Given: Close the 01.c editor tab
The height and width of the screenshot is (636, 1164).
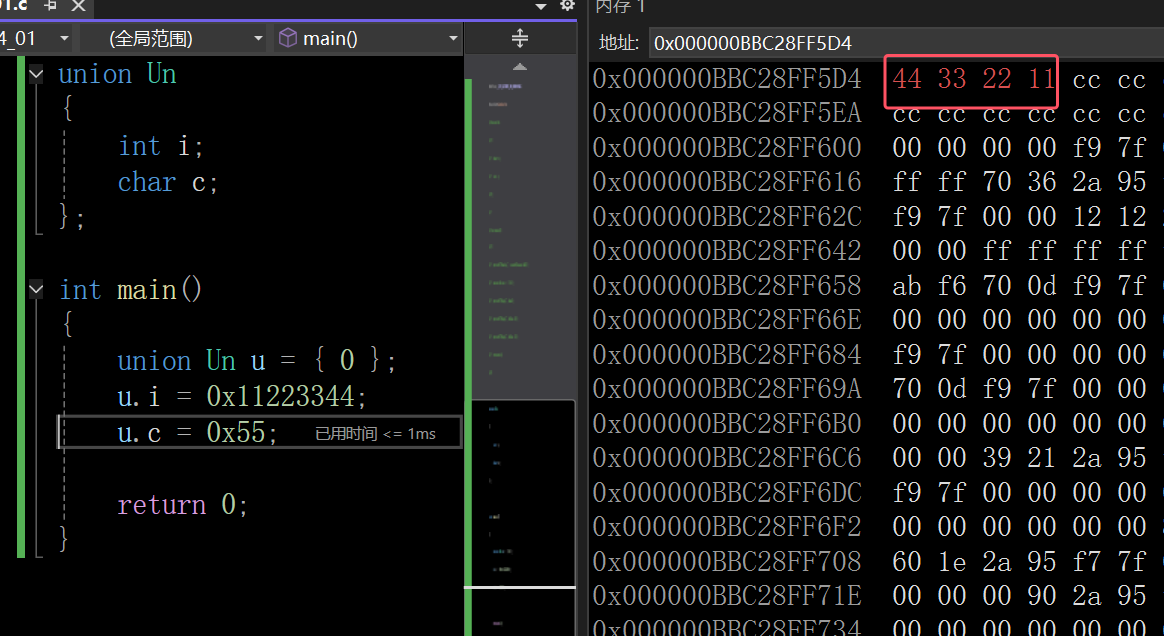Looking at the screenshot, I should (78, 6).
